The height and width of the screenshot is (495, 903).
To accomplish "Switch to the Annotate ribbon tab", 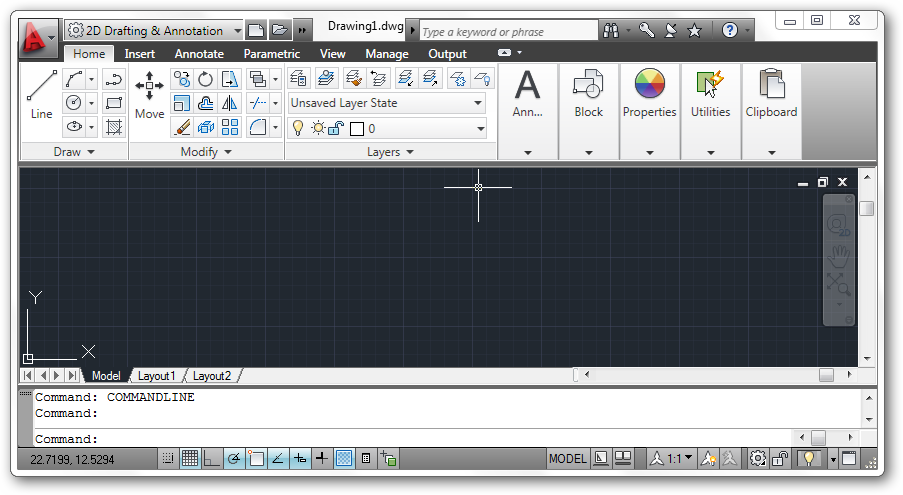I will tap(199, 54).
